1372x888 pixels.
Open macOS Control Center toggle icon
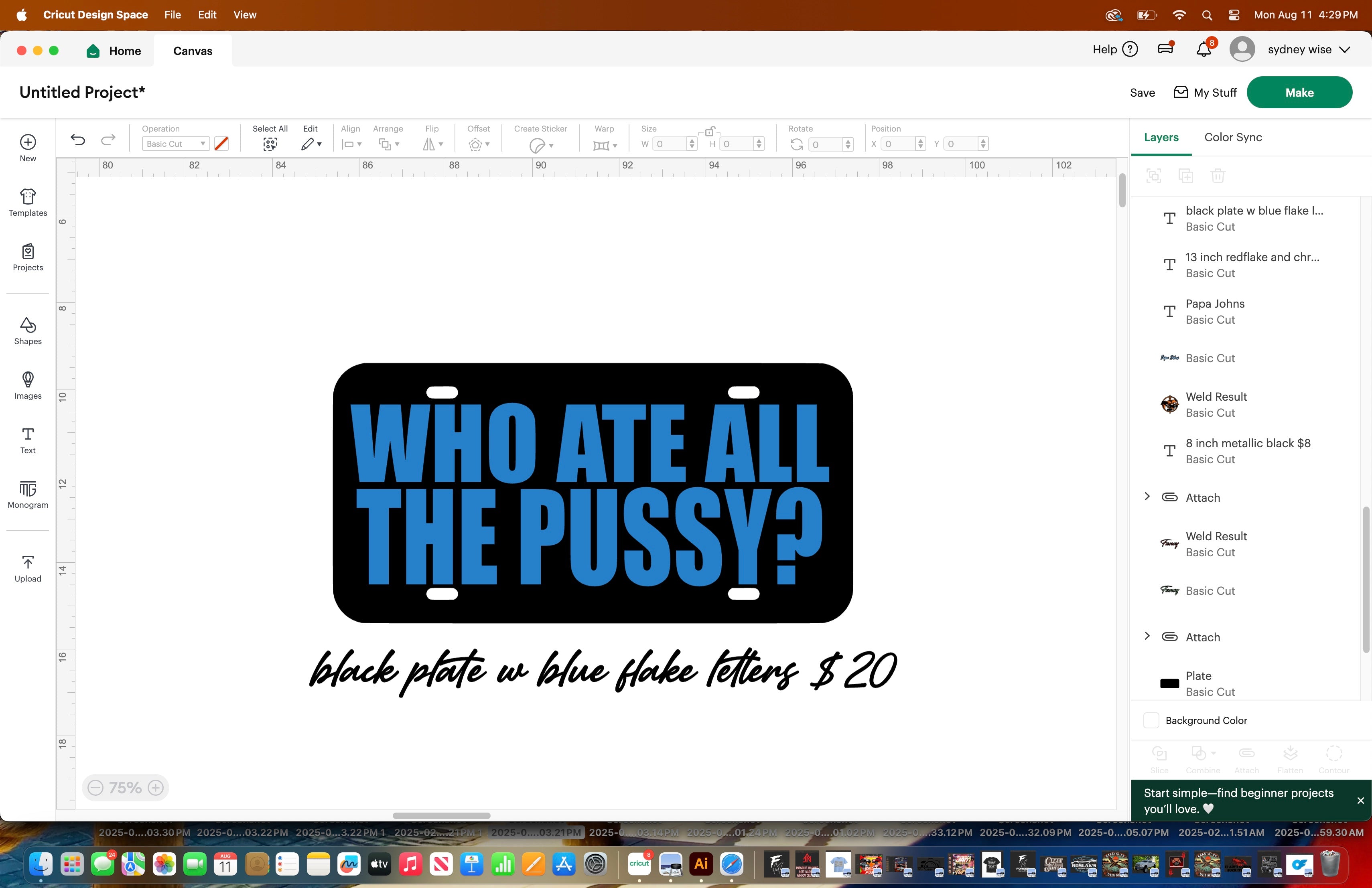[x=1234, y=15]
